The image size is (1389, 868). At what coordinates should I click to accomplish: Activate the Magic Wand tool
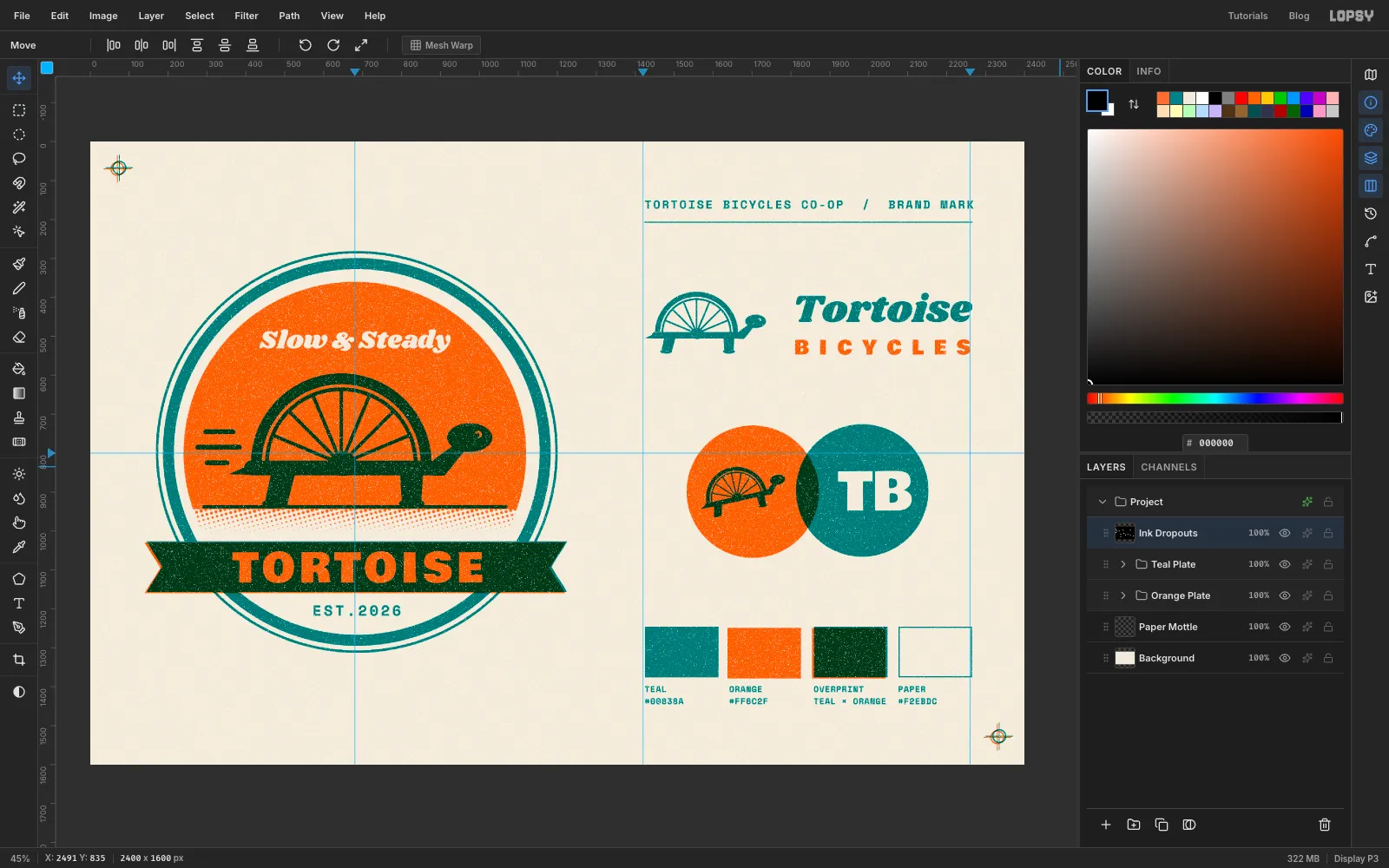[x=19, y=207]
